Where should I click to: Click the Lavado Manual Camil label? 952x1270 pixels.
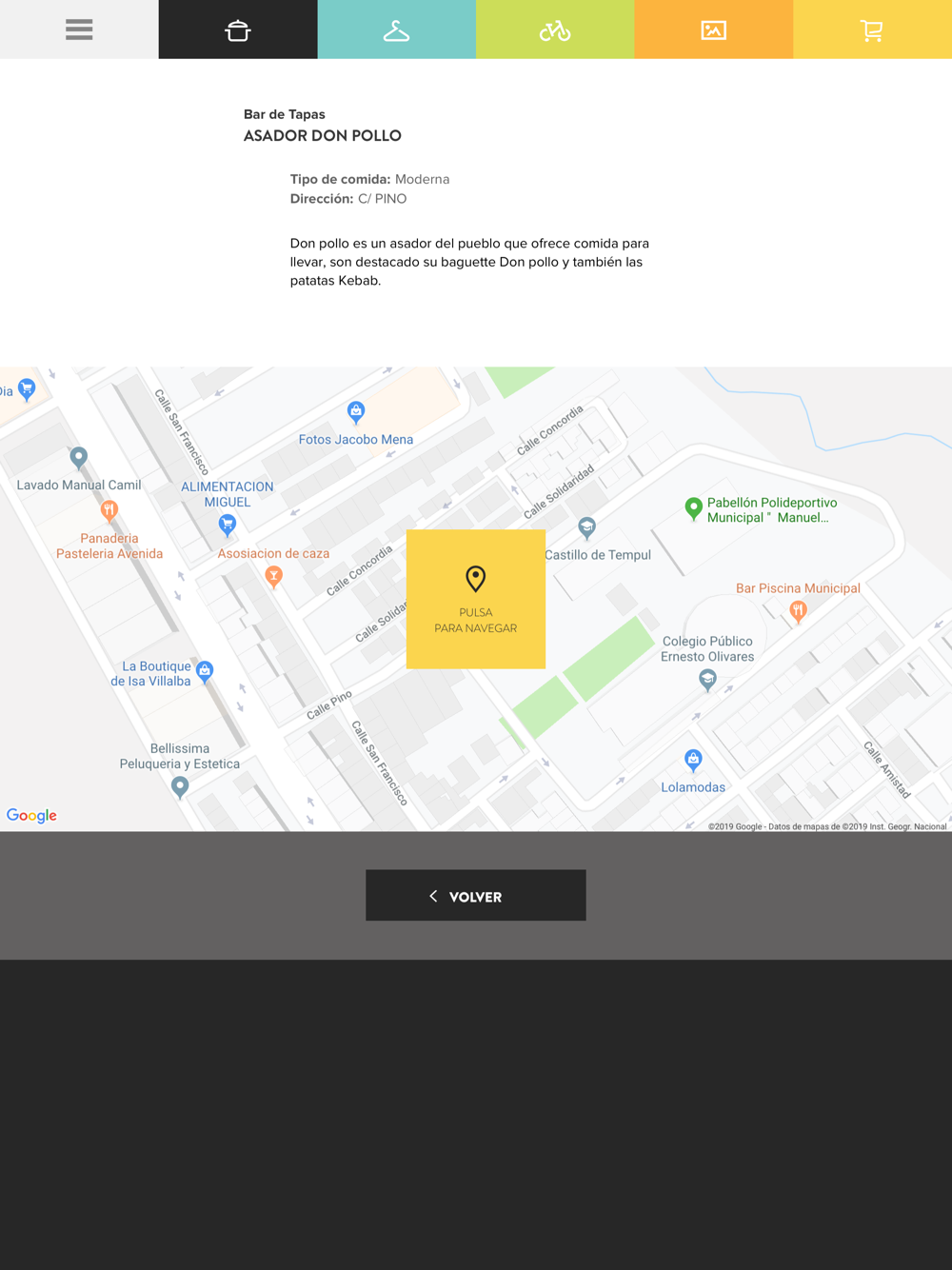pyautogui.click(x=79, y=486)
